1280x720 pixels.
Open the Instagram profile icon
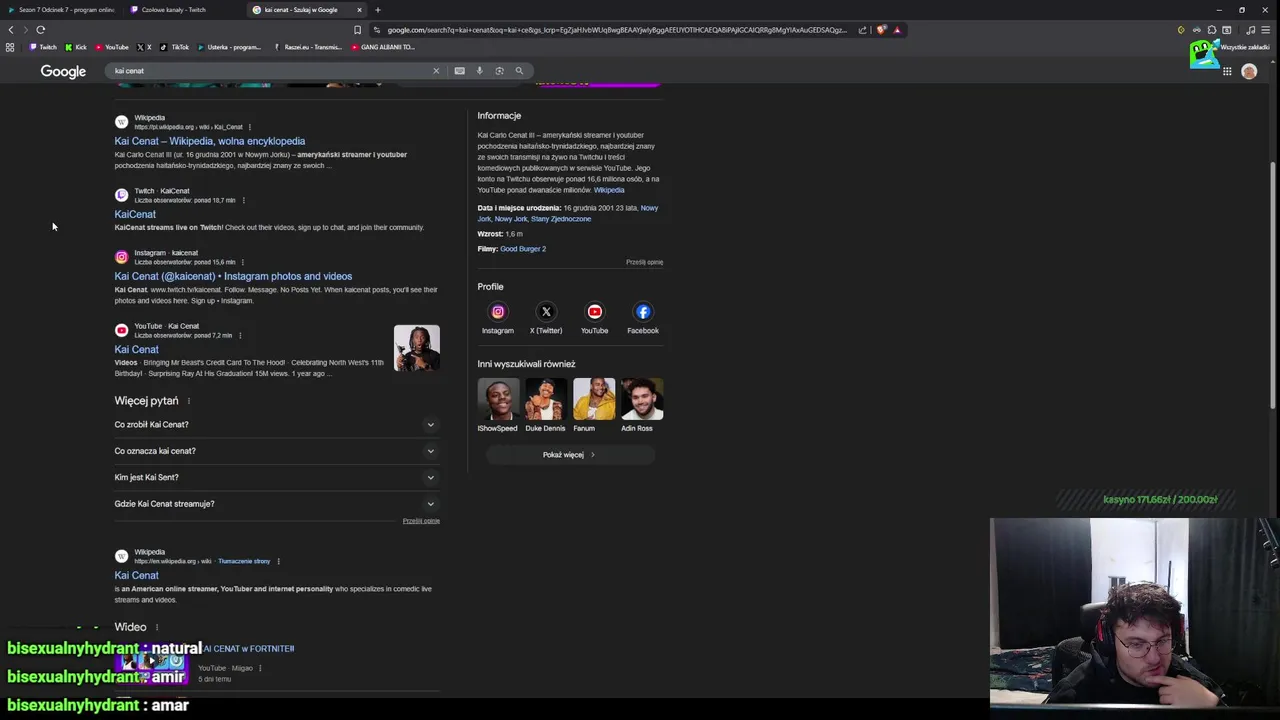pos(497,312)
